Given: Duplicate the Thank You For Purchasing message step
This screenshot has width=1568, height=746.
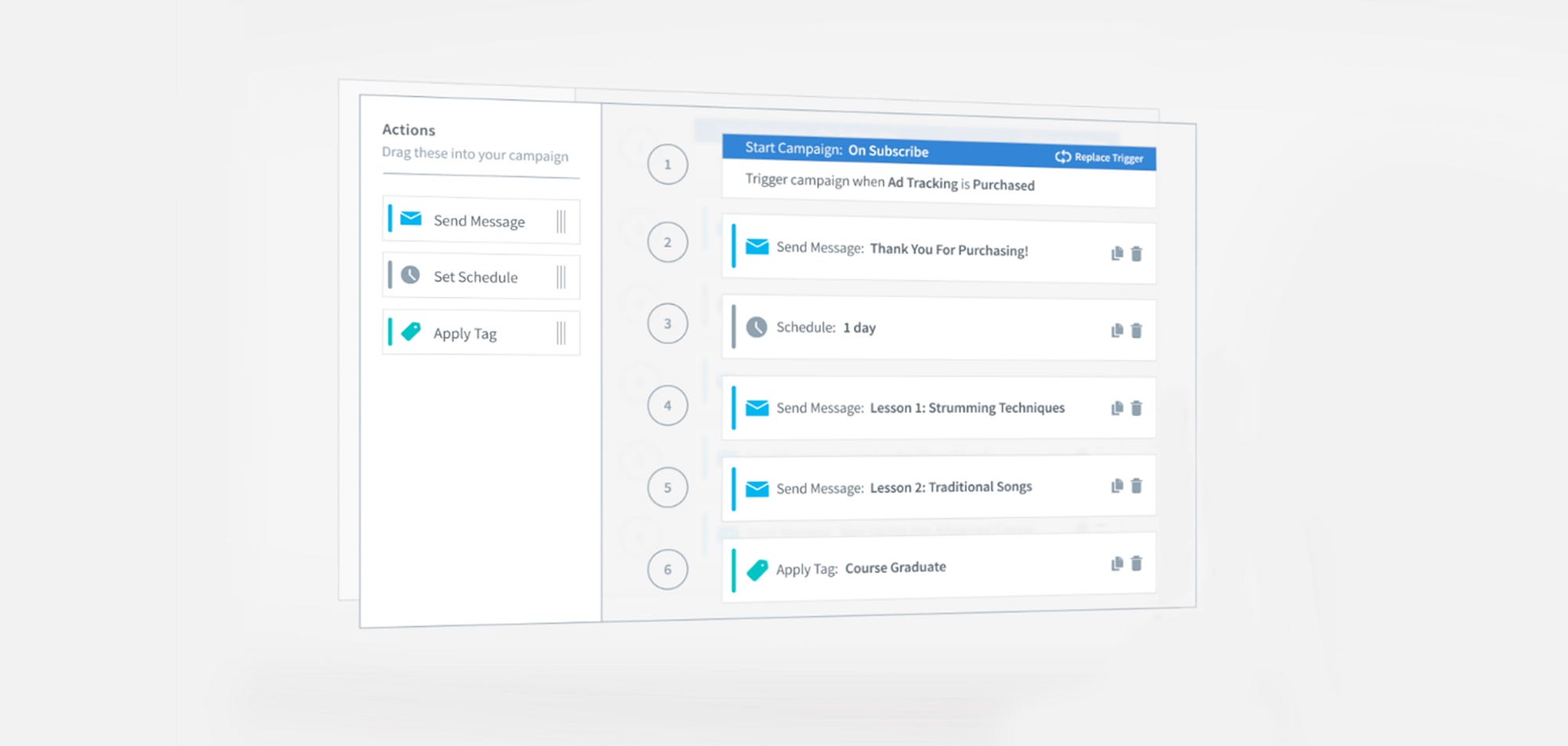Looking at the screenshot, I should coord(1117,253).
